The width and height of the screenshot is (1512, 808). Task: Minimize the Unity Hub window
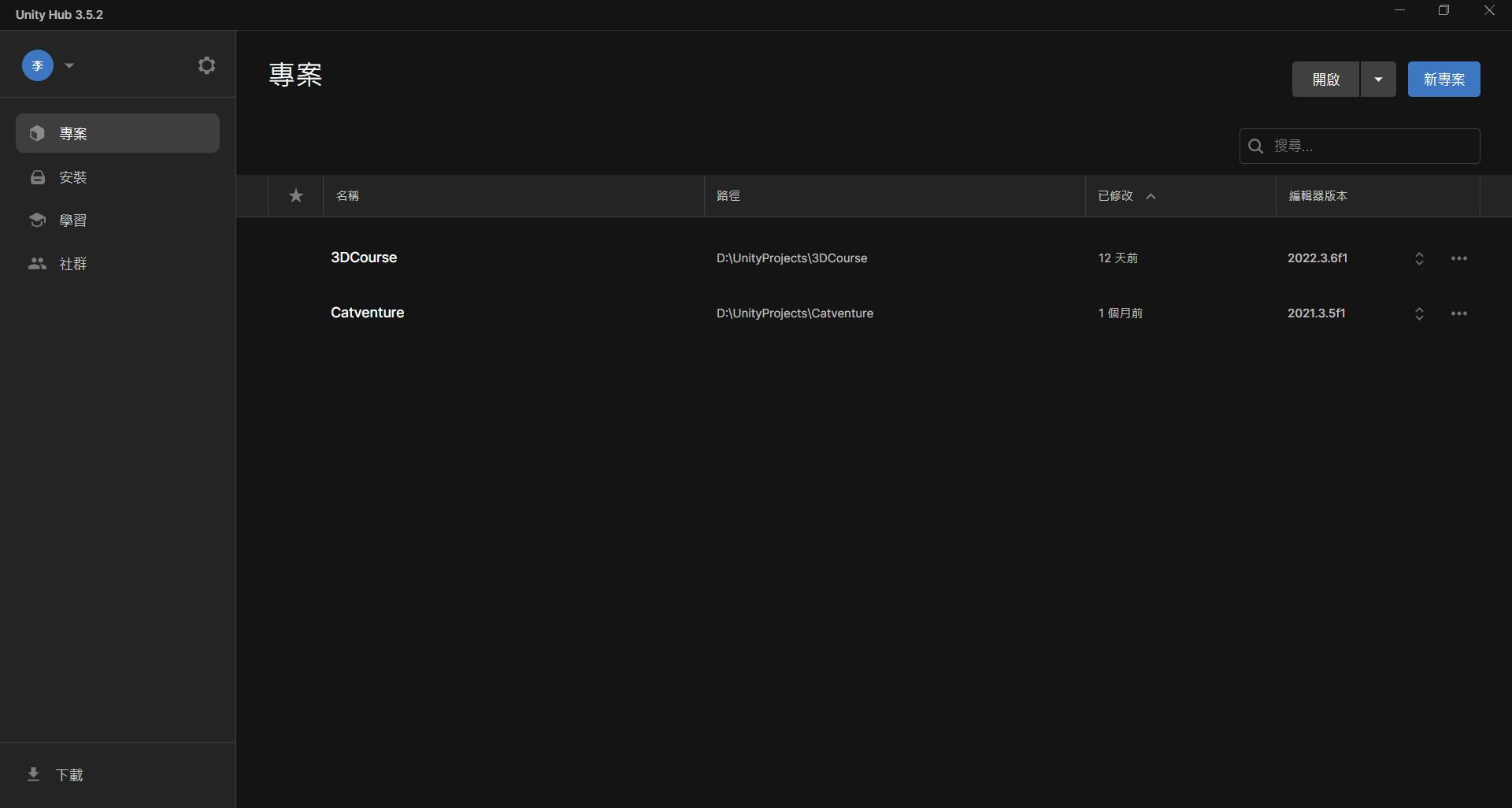pyautogui.click(x=1399, y=10)
